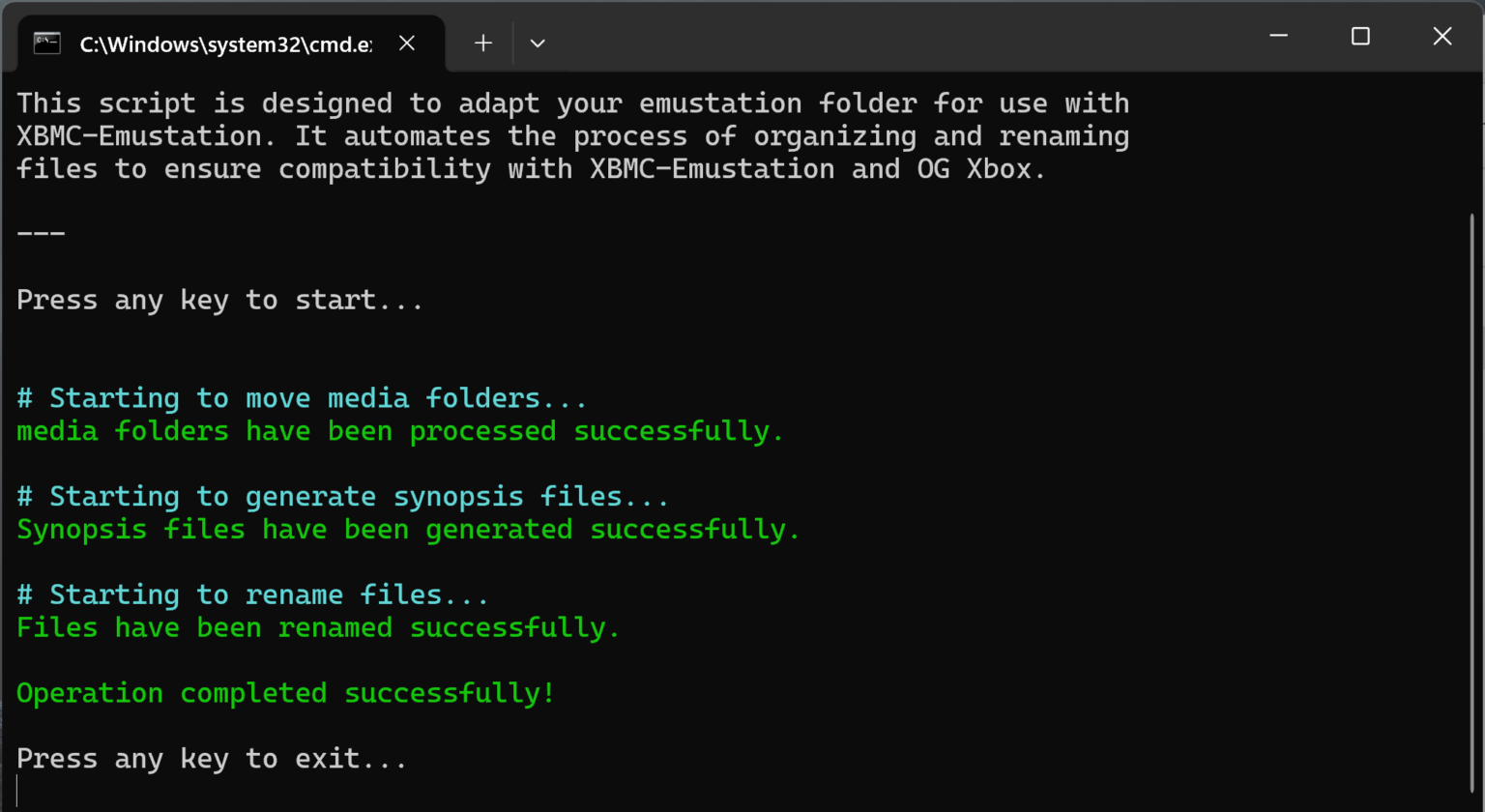
Task: Open a new tab with the plus button
Action: pyautogui.click(x=483, y=43)
